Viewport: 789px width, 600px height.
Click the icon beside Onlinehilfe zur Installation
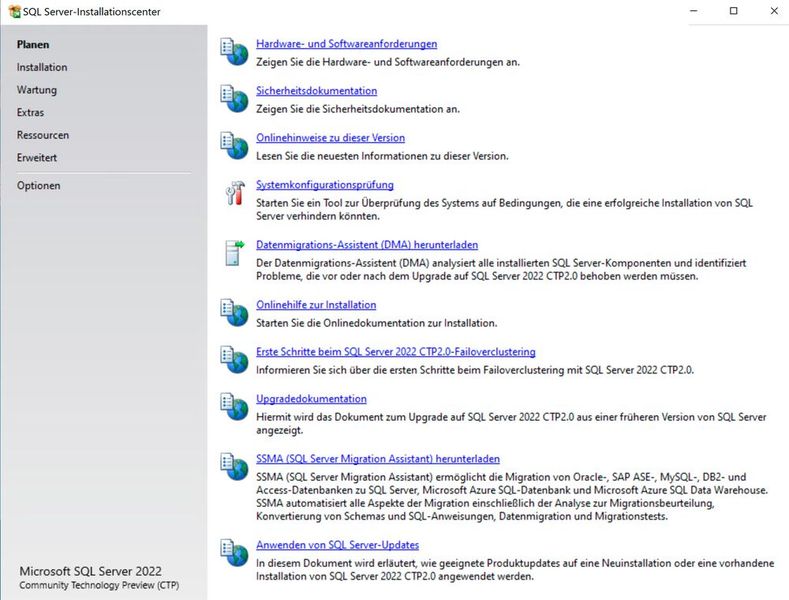[x=234, y=313]
